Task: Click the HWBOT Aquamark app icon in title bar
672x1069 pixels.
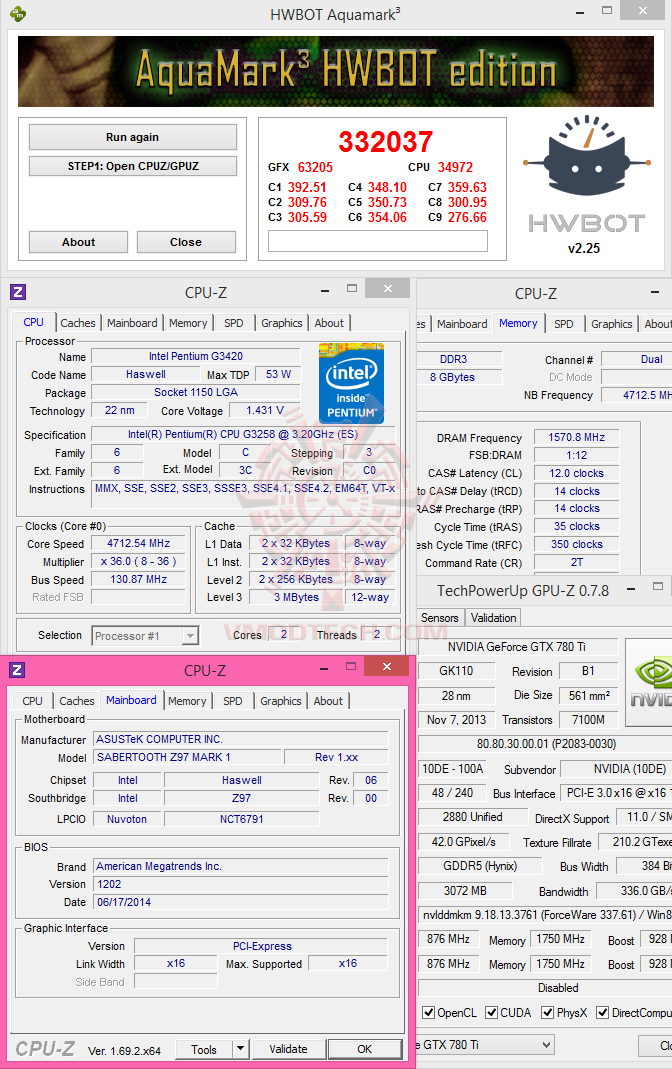Action: [18, 14]
